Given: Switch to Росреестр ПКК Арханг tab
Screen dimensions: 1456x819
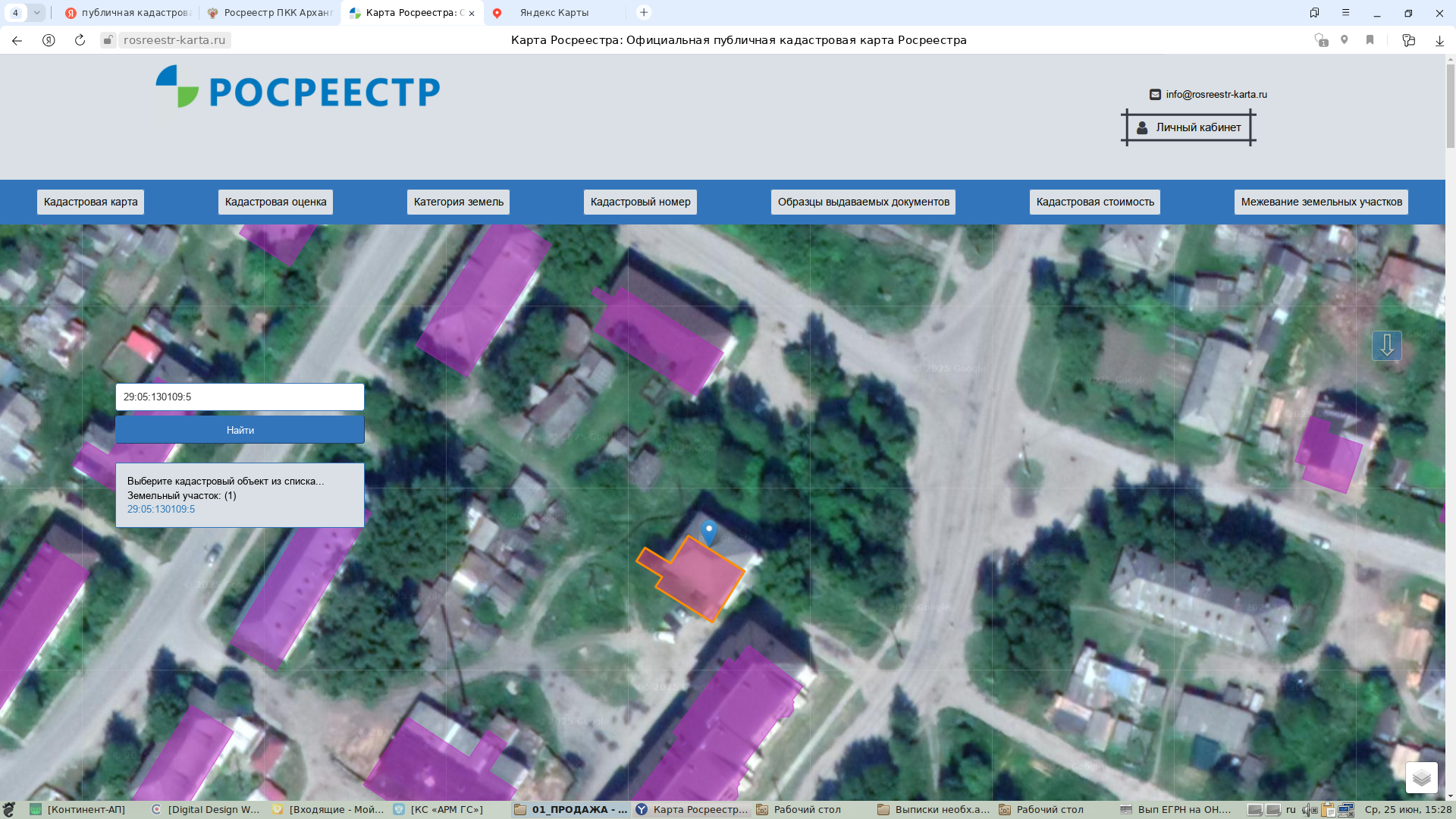Looking at the screenshot, I should [x=270, y=13].
